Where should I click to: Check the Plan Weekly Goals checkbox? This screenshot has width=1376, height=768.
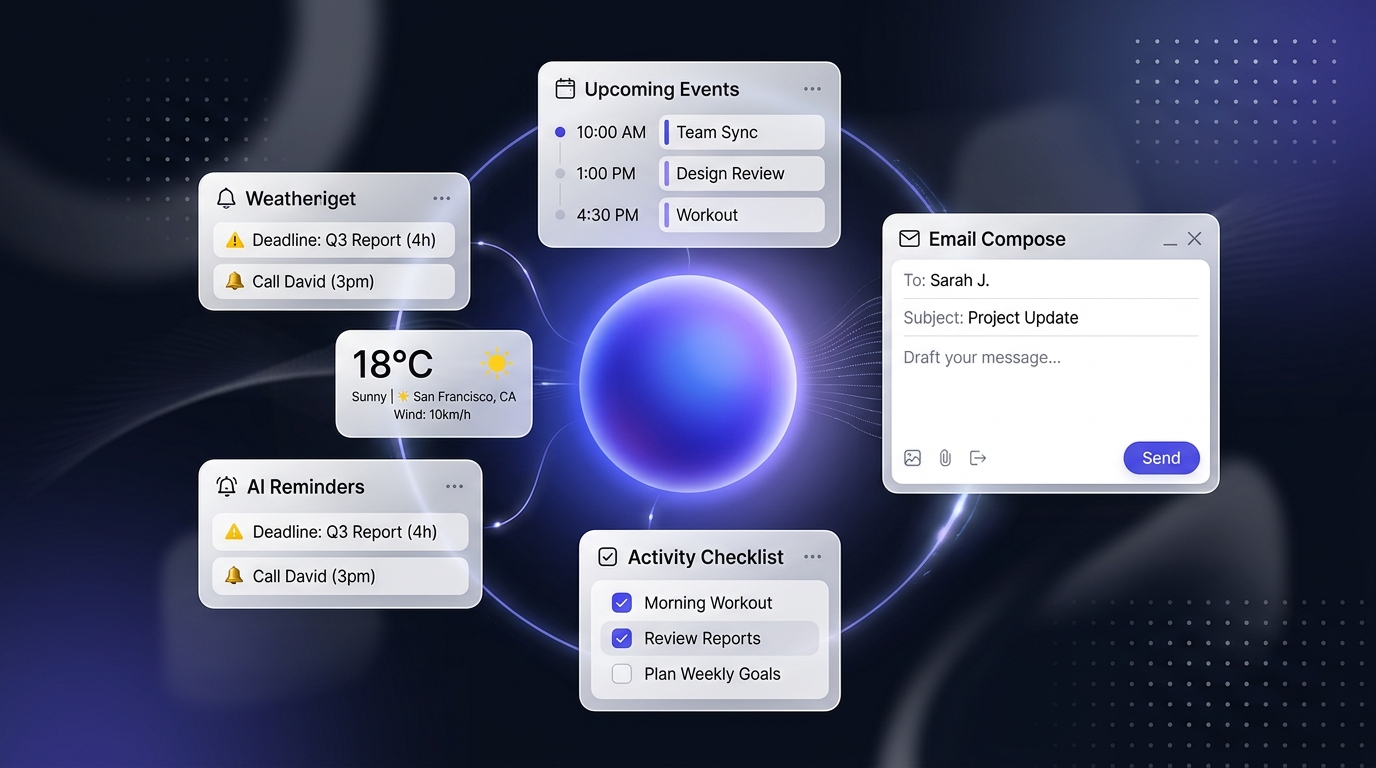pos(622,673)
